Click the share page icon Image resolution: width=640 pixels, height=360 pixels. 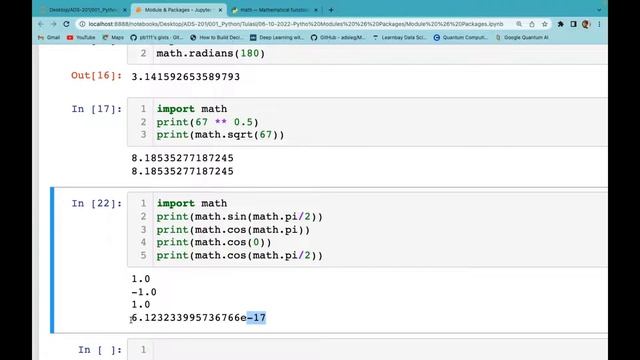(532, 24)
